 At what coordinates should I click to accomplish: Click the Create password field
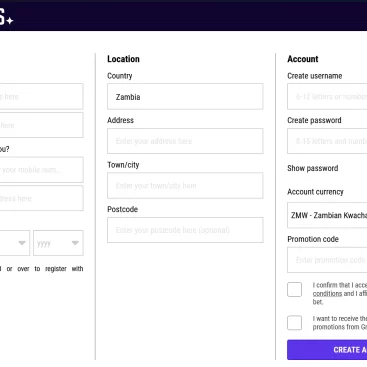(327, 141)
